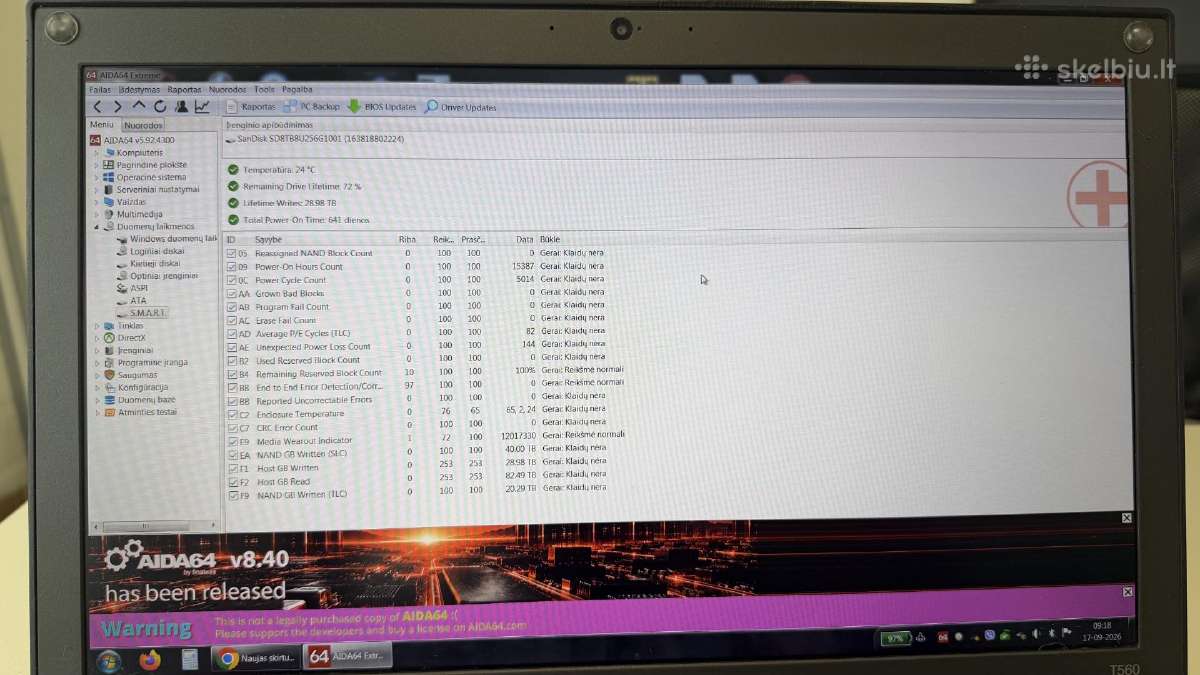This screenshot has width=1200, height=675.
Task: Close the purple Warning license banner
Action: pos(1129,592)
